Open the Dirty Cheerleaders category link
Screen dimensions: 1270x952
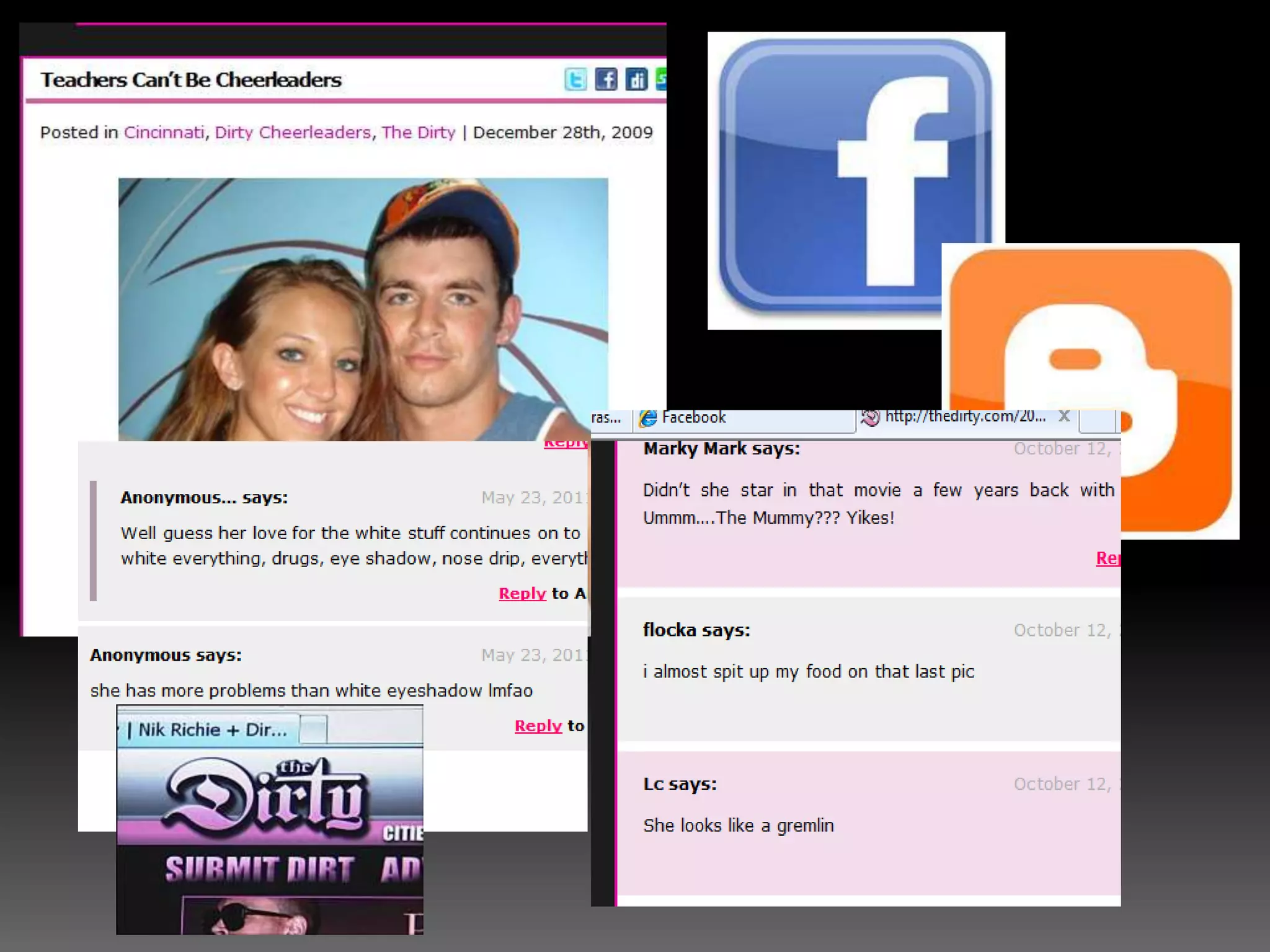[x=293, y=132]
